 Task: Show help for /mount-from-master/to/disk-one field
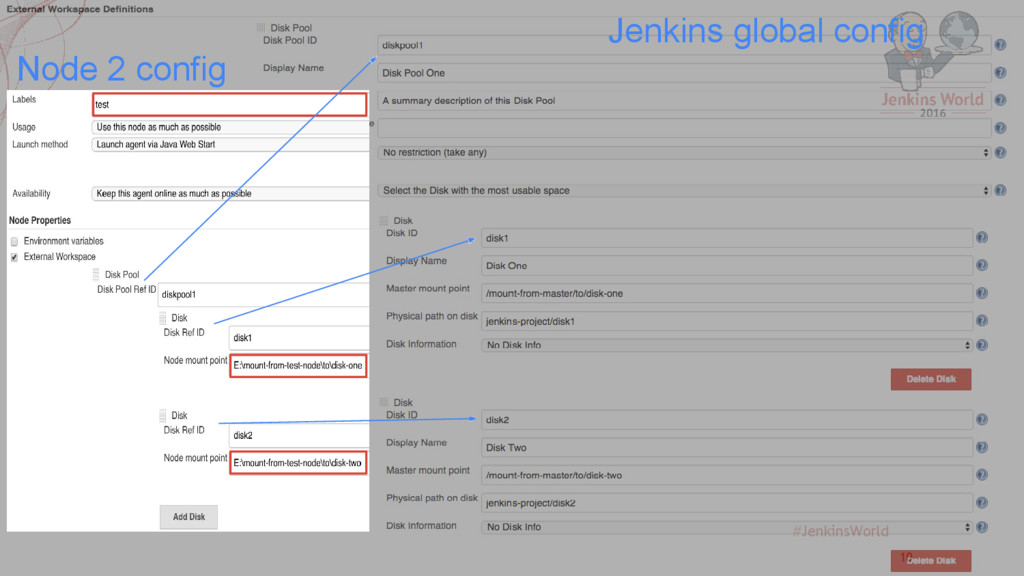coord(982,293)
